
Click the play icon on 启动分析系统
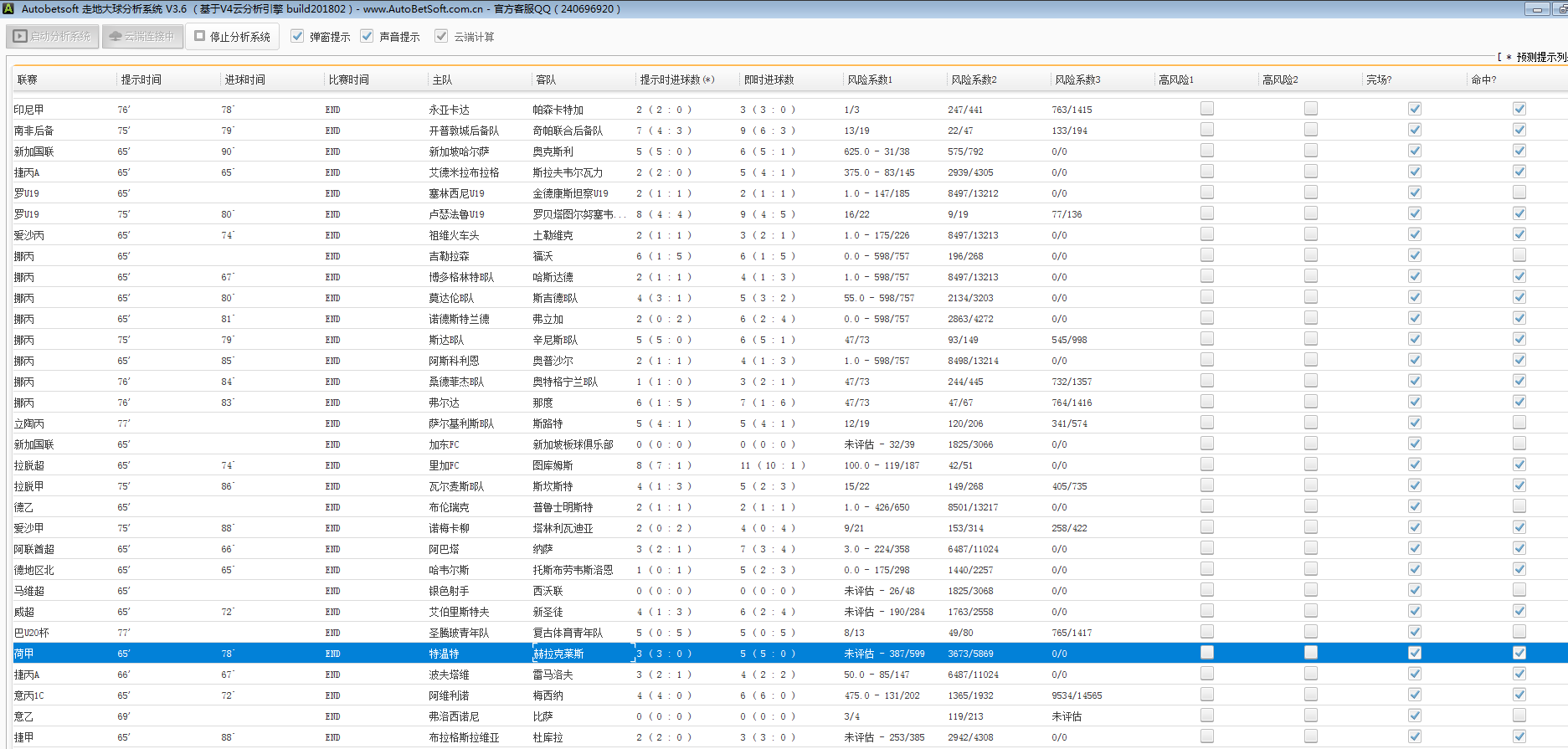point(20,37)
